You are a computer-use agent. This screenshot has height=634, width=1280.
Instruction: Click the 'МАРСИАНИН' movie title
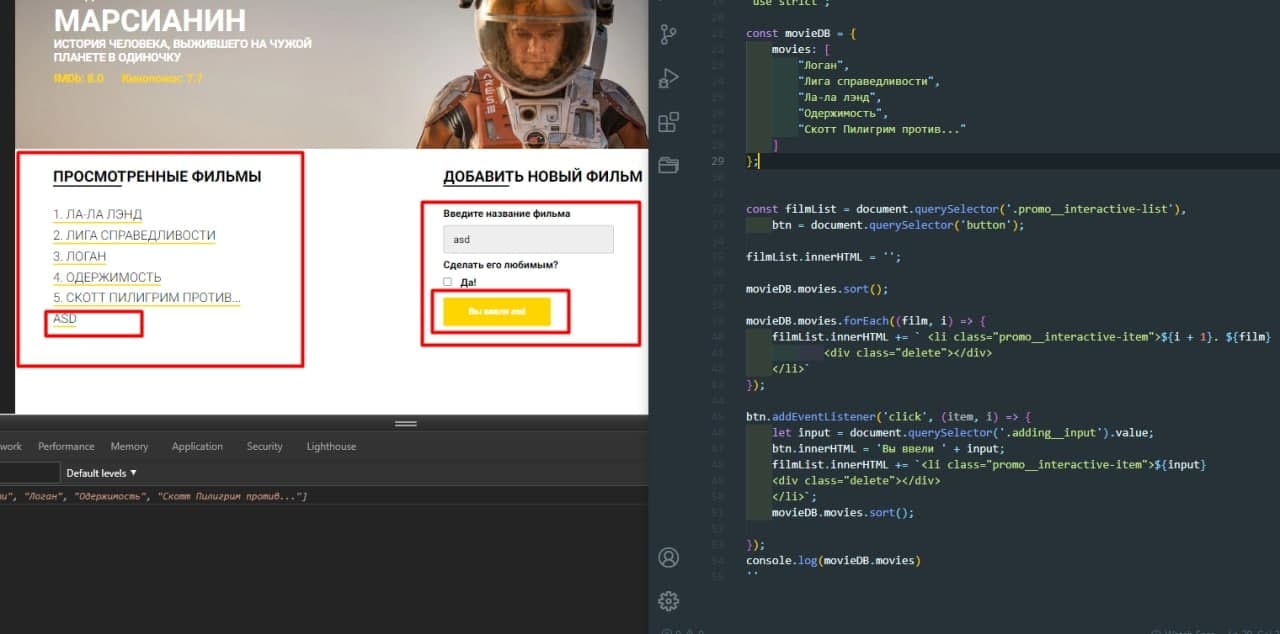(x=150, y=20)
